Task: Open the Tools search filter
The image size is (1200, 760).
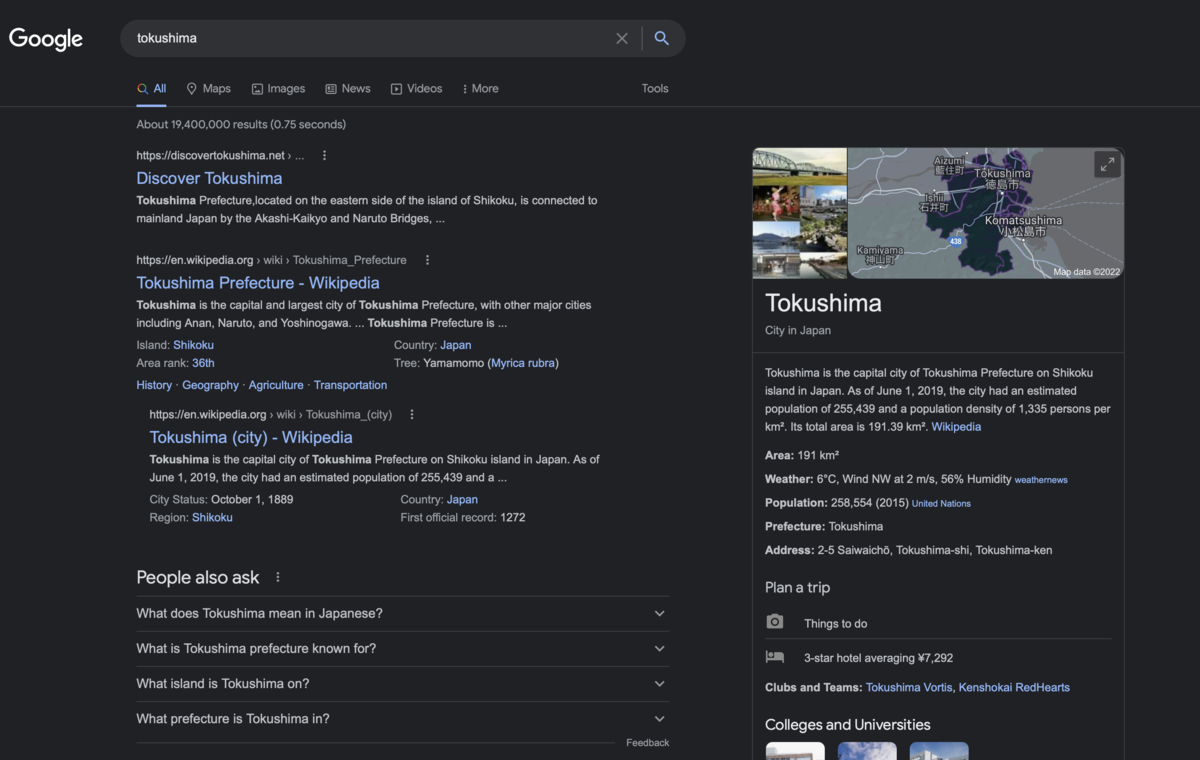Action: coord(655,89)
